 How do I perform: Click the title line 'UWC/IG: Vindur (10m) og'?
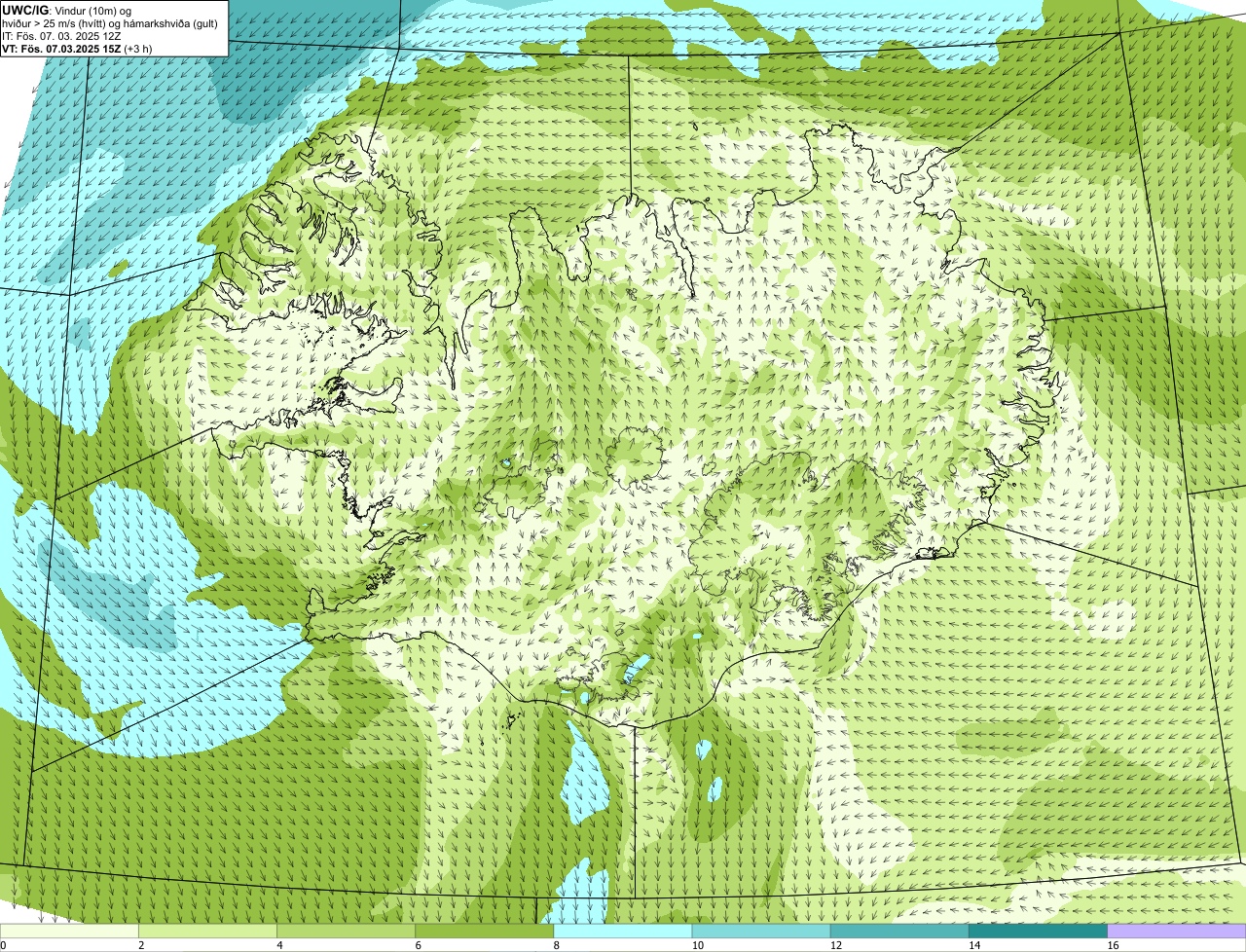point(66,10)
